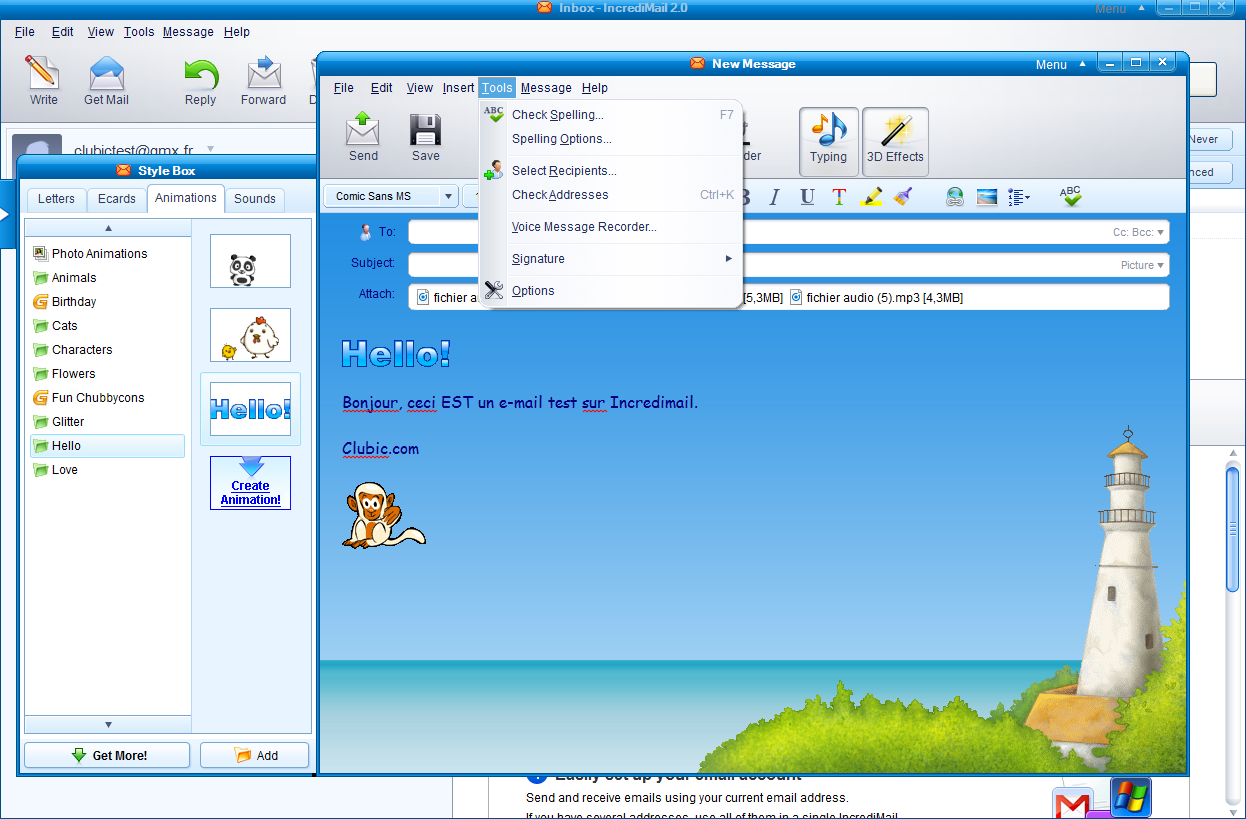Click the highlighter pen icon
Viewport: 1246px width, 819px height.
pyautogui.click(x=871, y=197)
